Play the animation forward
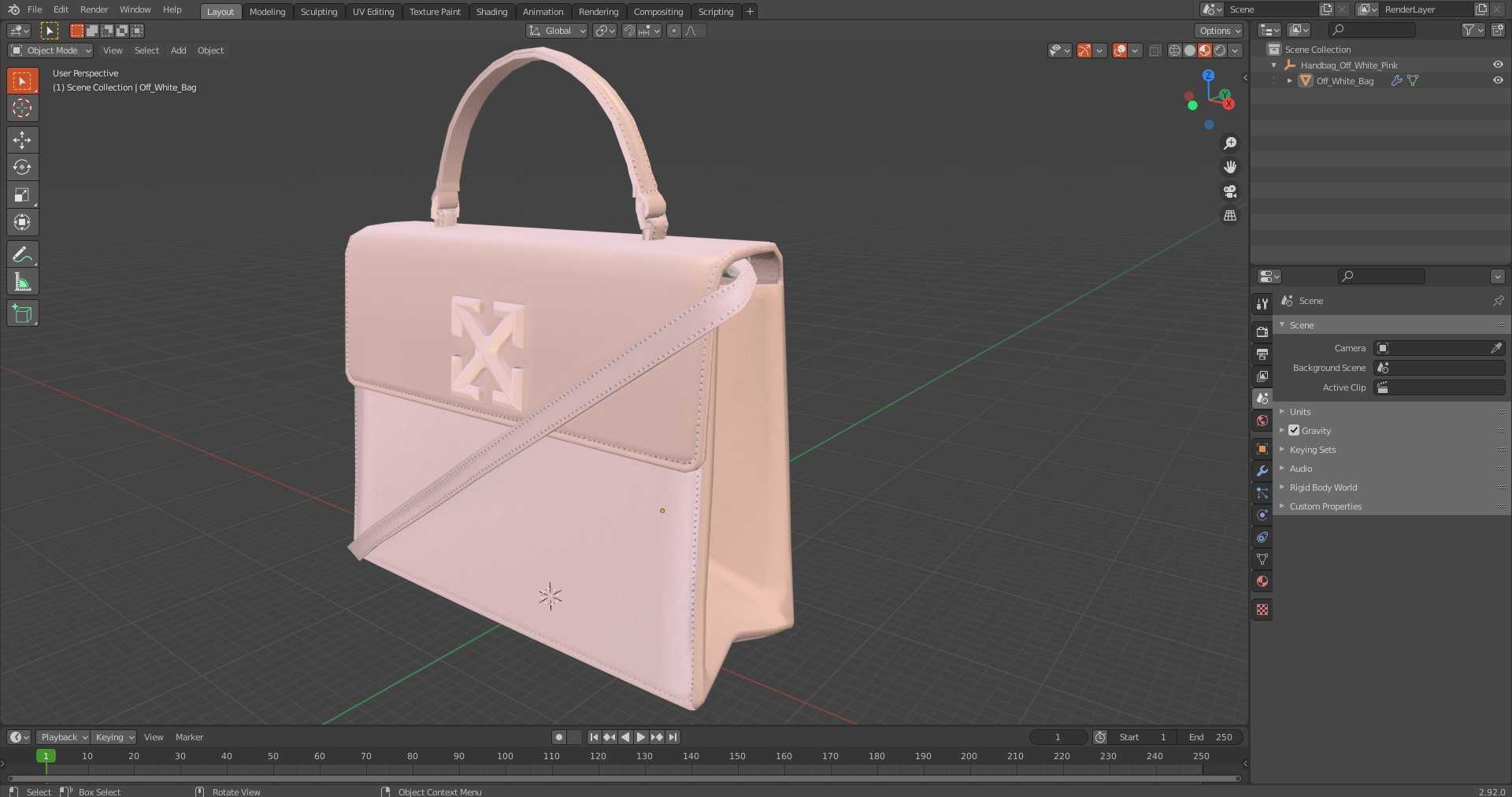Image resolution: width=1512 pixels, height=797 pixels. (x=641, y=737)
